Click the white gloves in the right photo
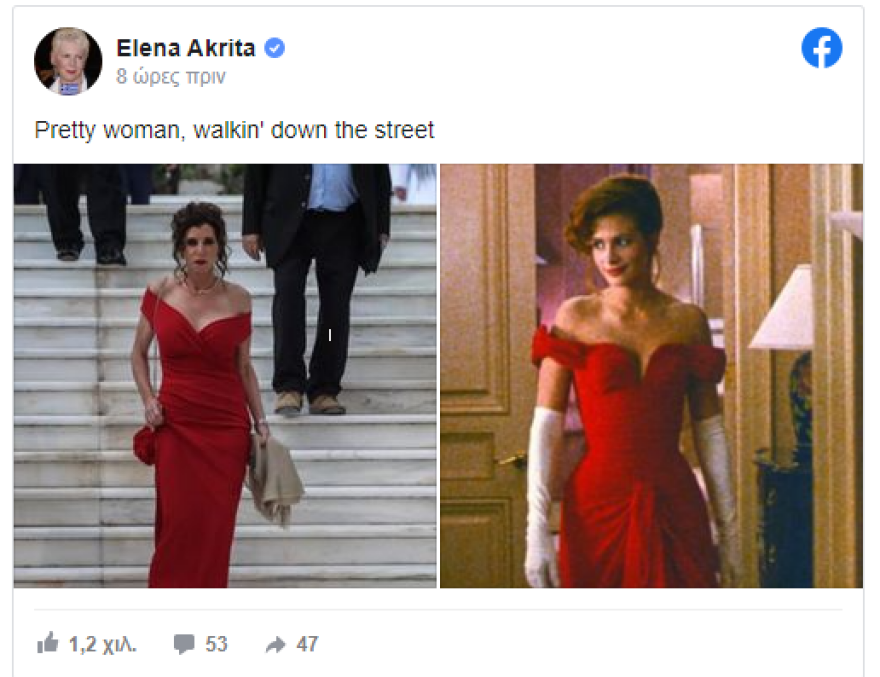 tap(543, 494)
